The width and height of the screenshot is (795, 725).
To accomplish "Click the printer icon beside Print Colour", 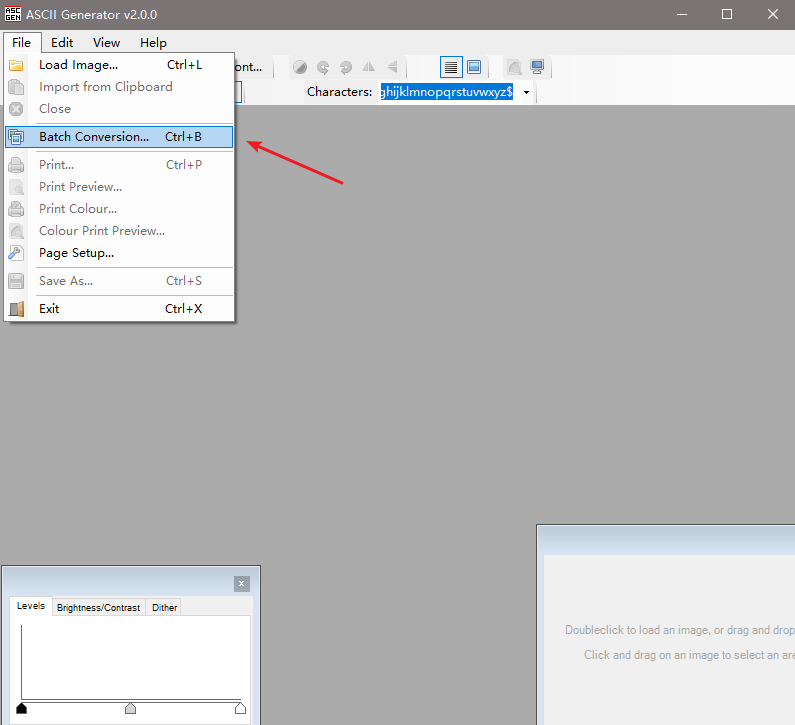I will 16,208.
